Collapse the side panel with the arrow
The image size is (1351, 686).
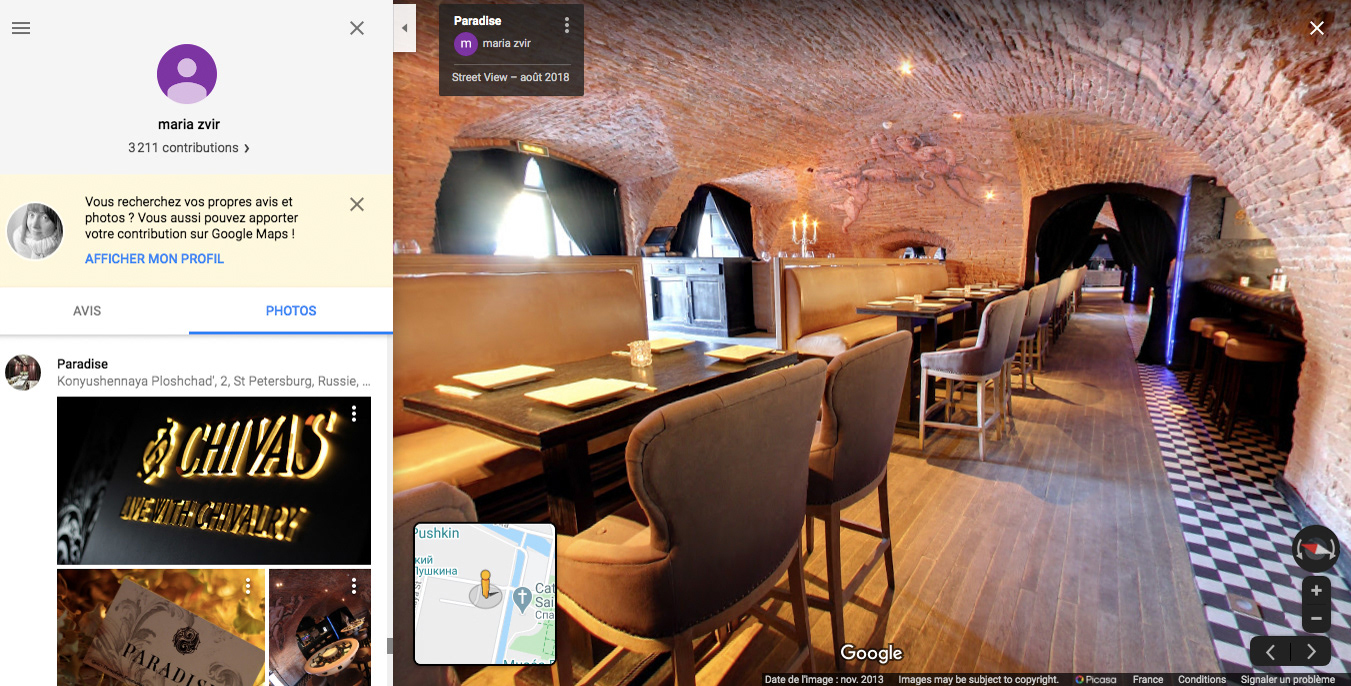[404, 28]
